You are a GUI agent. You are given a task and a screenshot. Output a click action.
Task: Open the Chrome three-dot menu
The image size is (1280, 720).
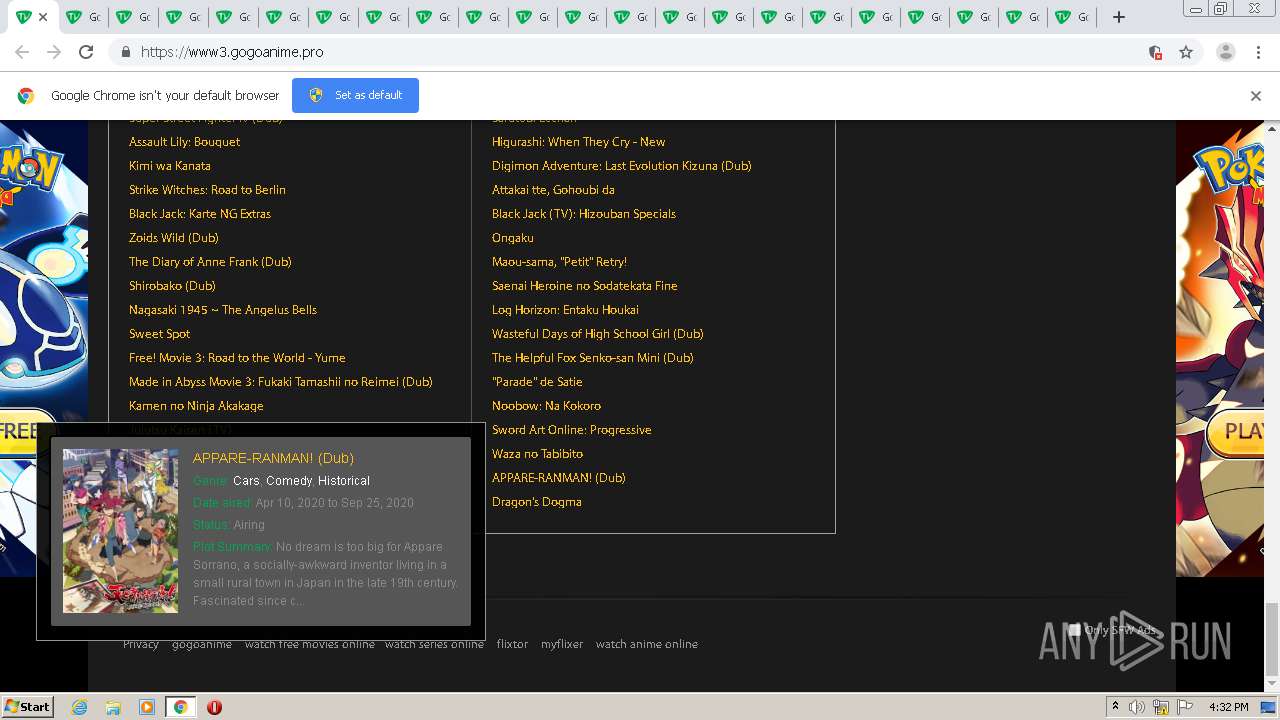click(1258, 52)
